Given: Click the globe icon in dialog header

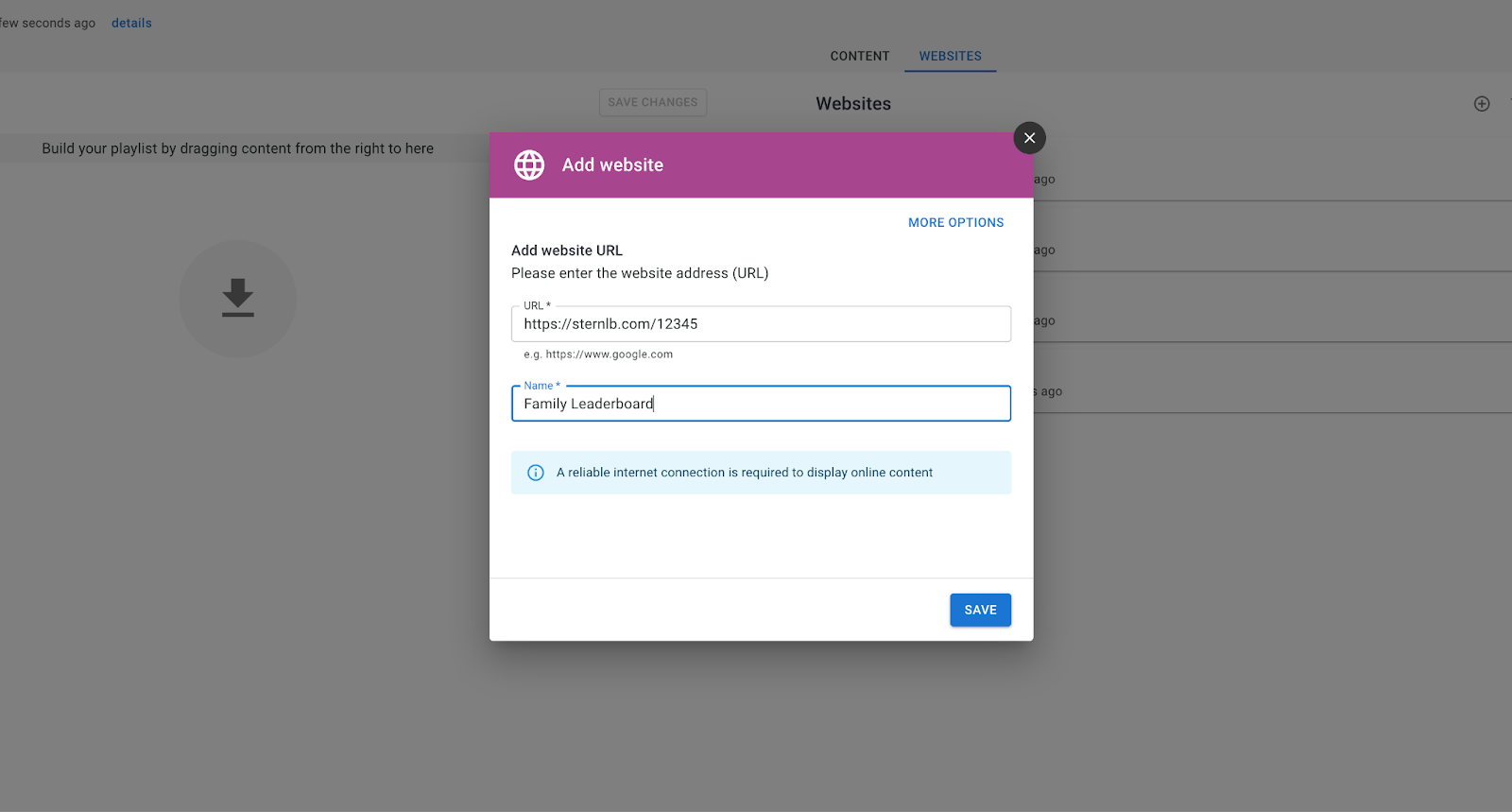Looking at the screenshot, I should click(x=529, y=165).
